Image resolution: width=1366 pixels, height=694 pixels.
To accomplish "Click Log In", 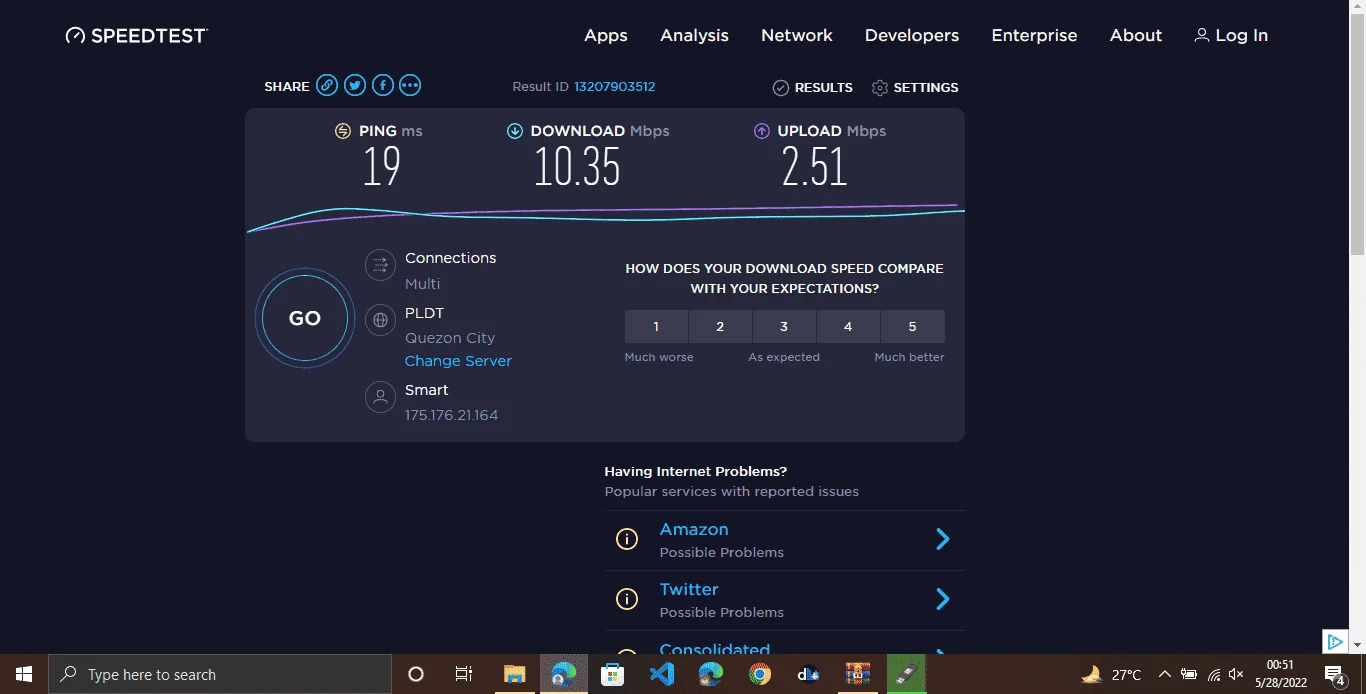I will (1231, 35).
